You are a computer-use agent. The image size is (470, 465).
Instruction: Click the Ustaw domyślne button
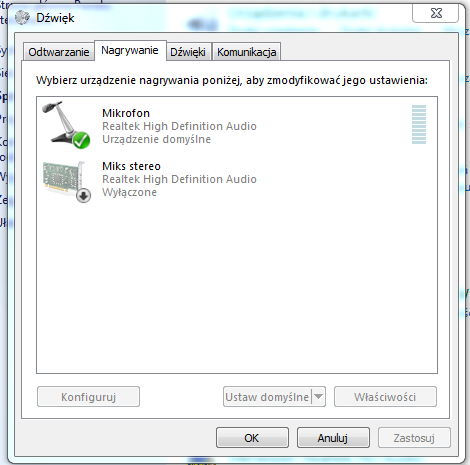coord(268,397)
